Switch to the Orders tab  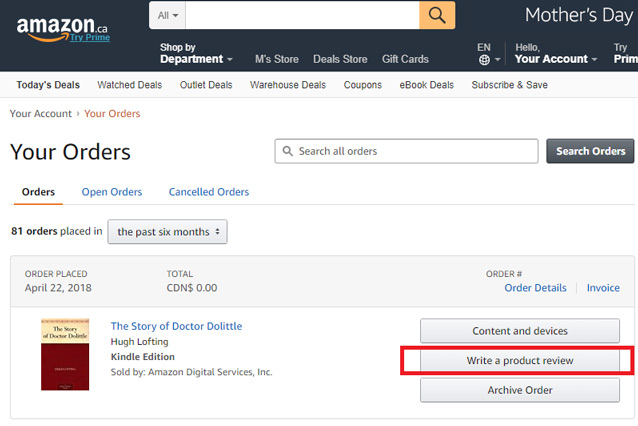click(x=38, y=192)
